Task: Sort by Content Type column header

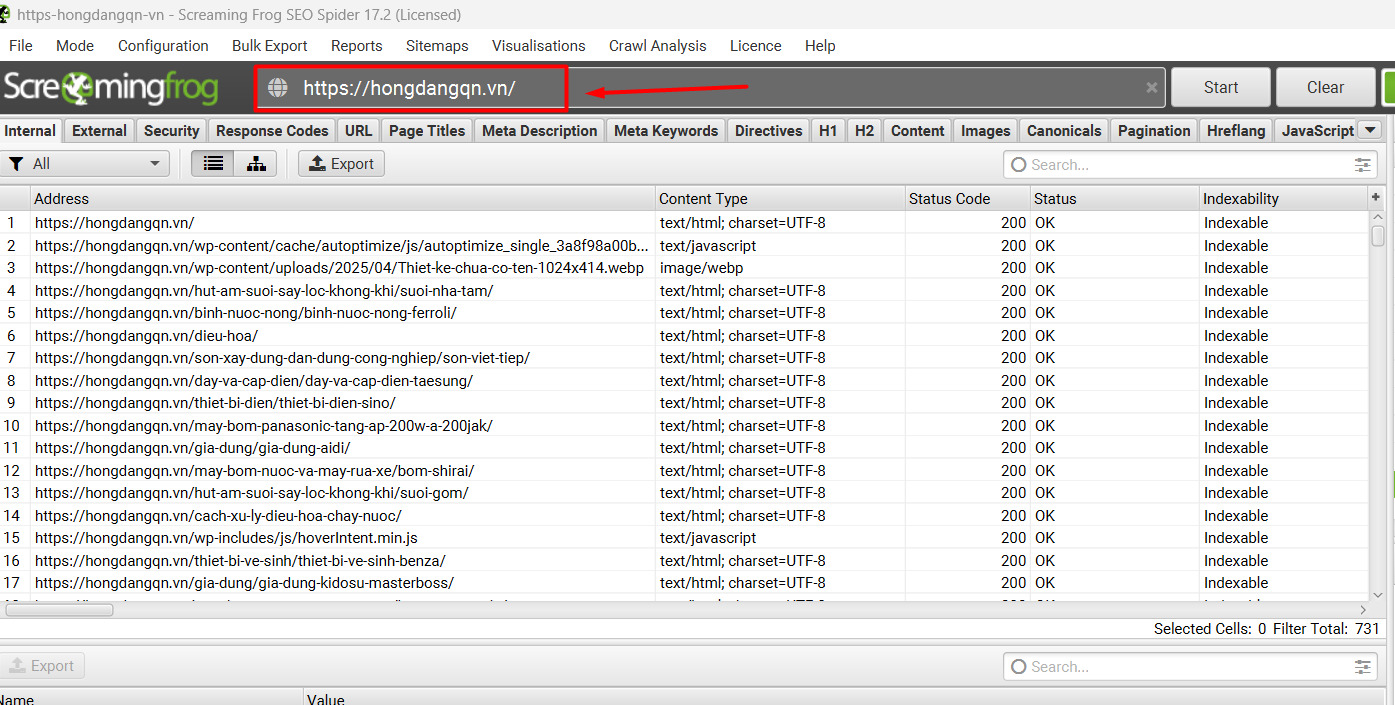Action: coord(781,199)
